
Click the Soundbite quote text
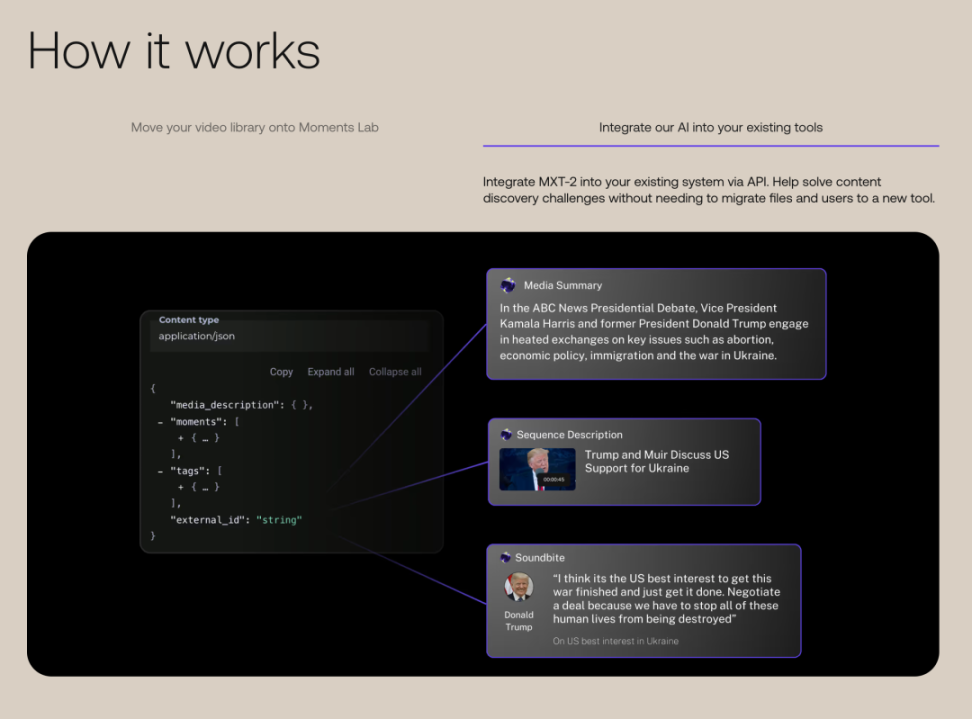point(666,599)
